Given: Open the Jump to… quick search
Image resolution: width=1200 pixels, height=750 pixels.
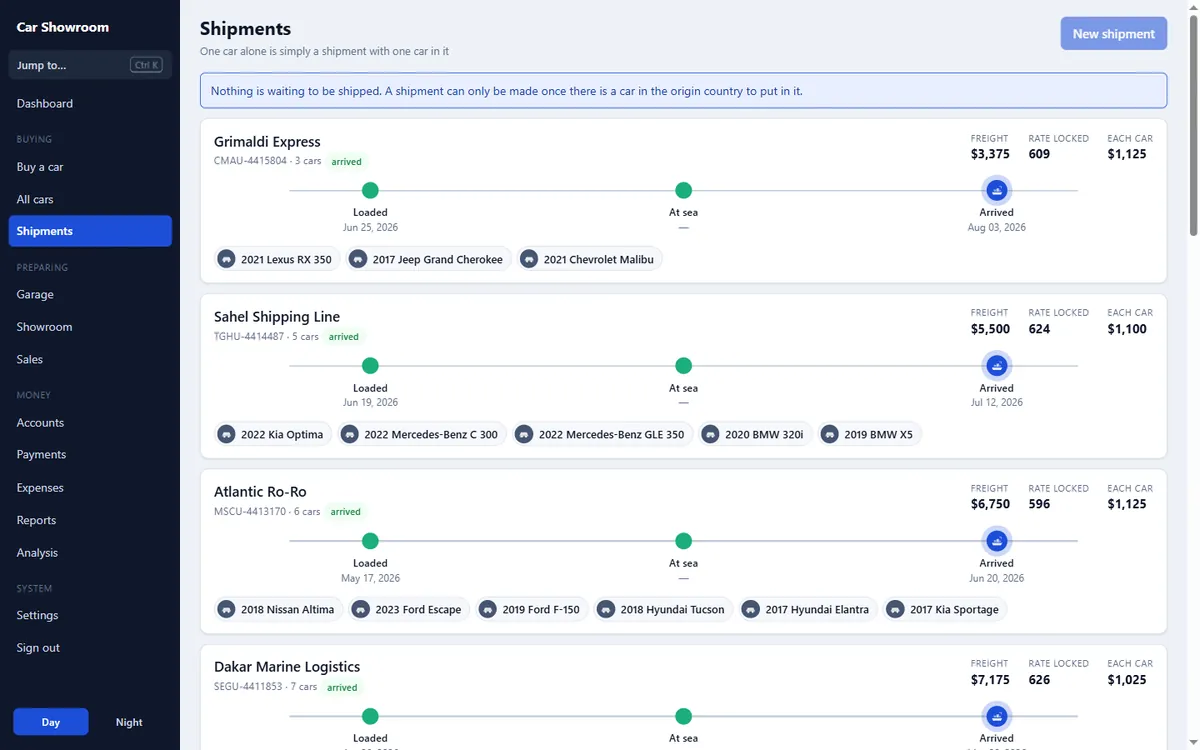Looking at the screenshot, I should (x=90, y=65).
